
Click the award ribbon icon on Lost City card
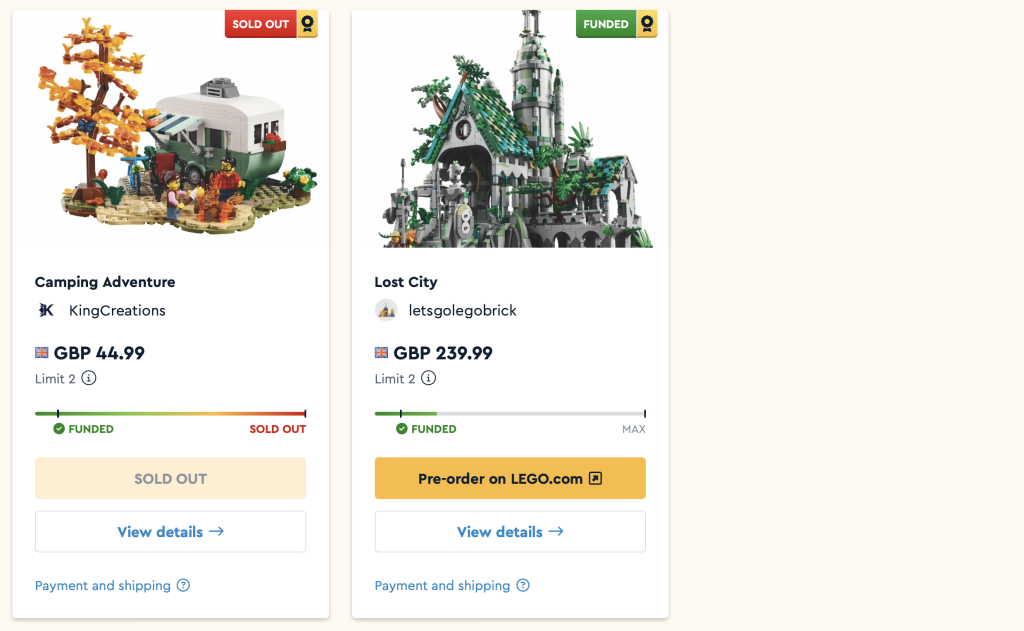648,25
